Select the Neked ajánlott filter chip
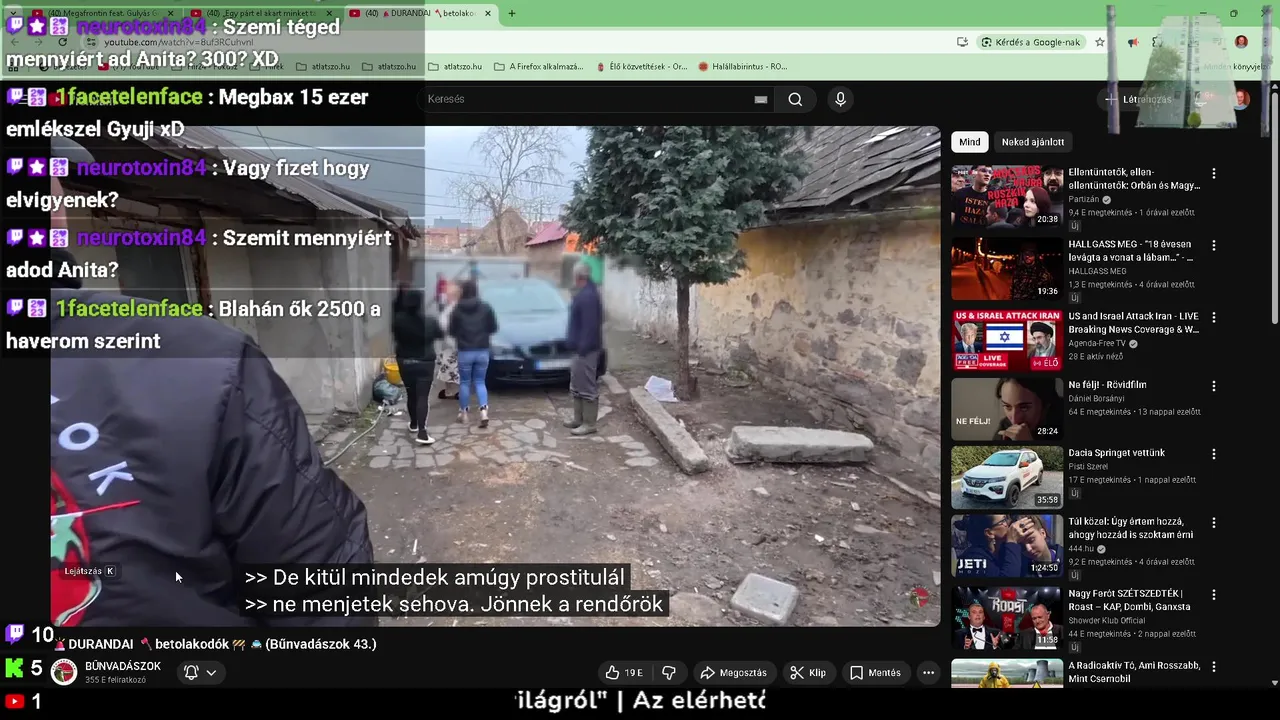Image resolution: width=1280 pixels, height=720 pixels. click(1033, 142)
